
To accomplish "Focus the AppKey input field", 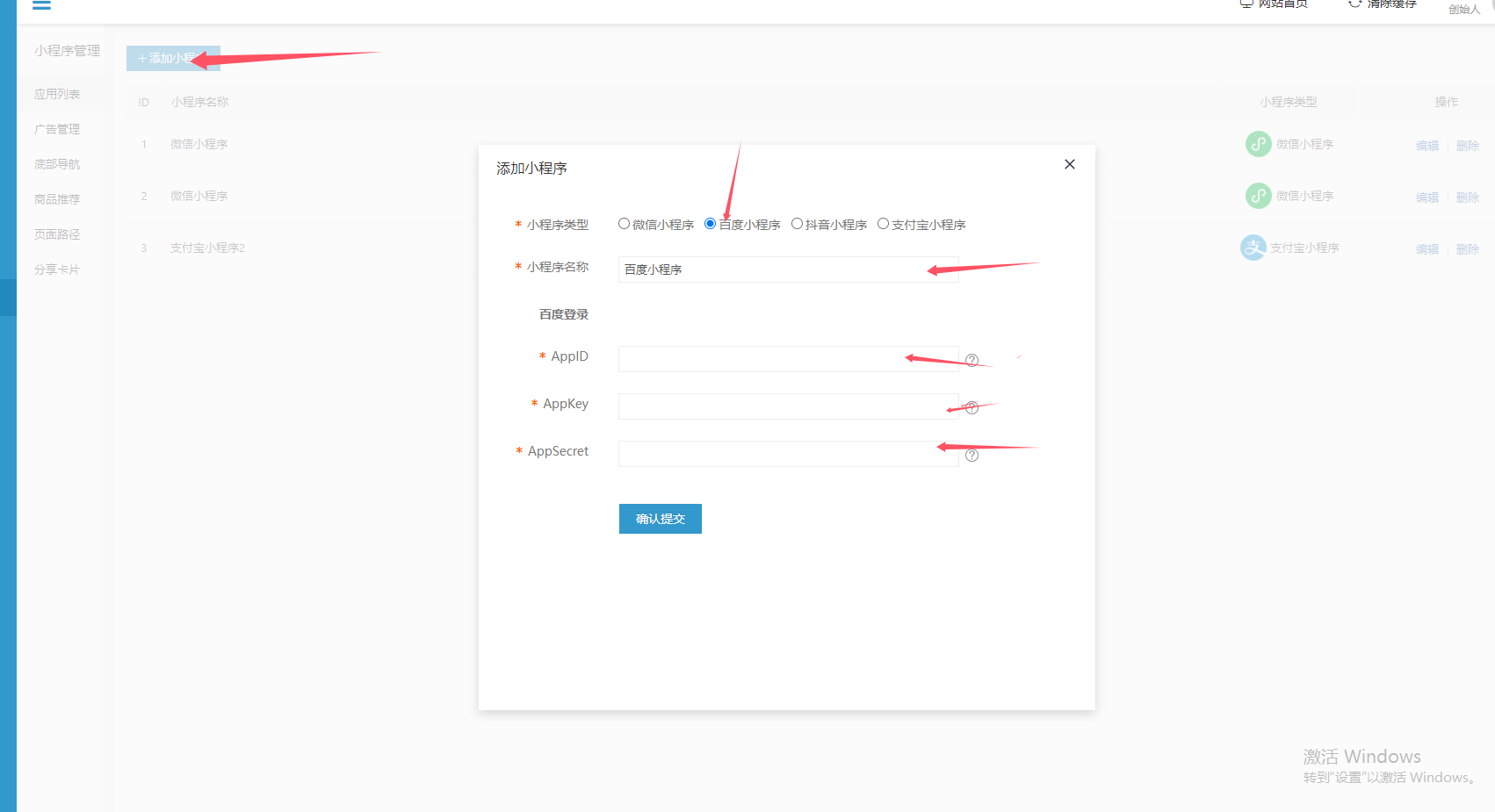I will [788, 406].
